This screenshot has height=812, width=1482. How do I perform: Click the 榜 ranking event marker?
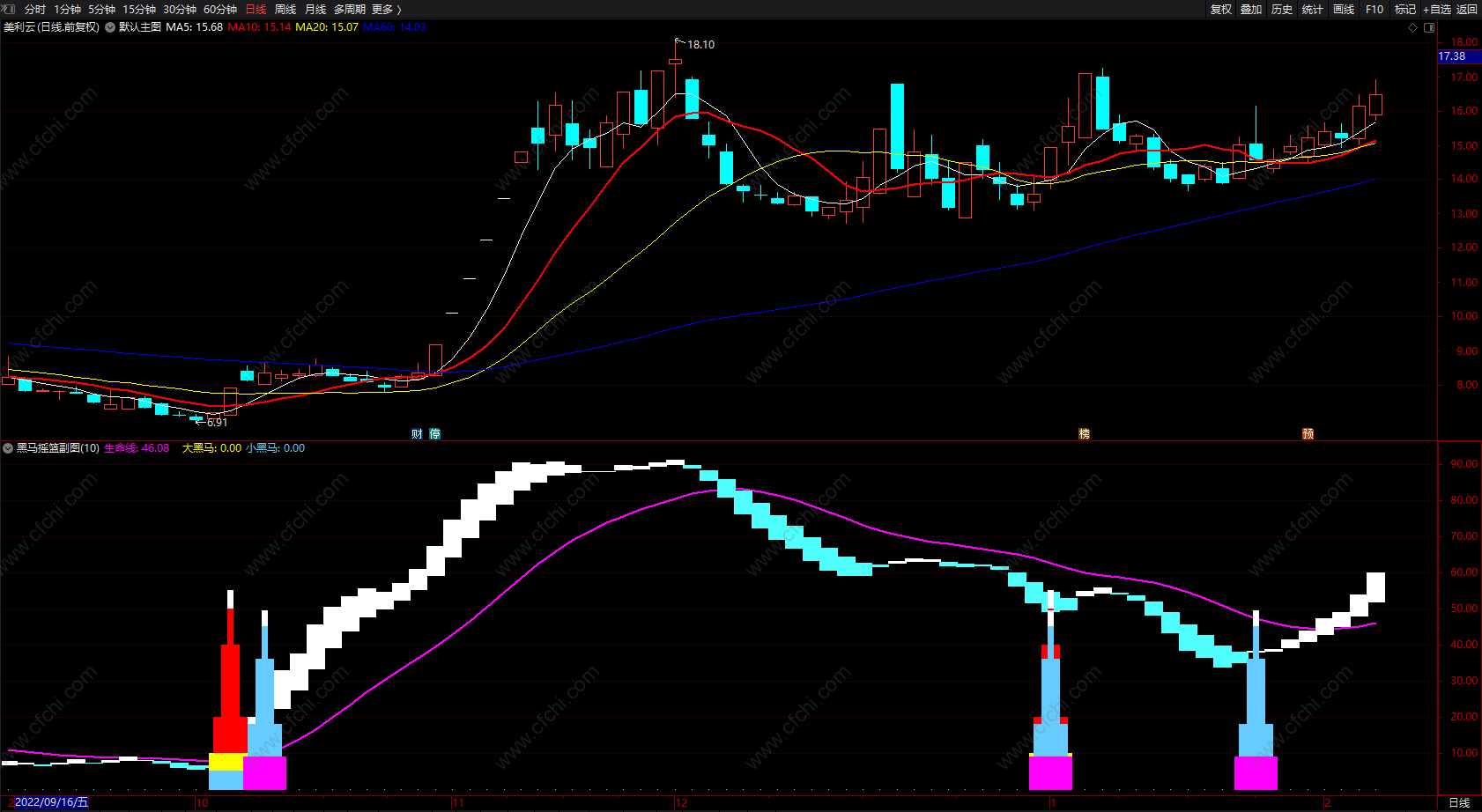pyautogui.click(x=1085, y=433)
